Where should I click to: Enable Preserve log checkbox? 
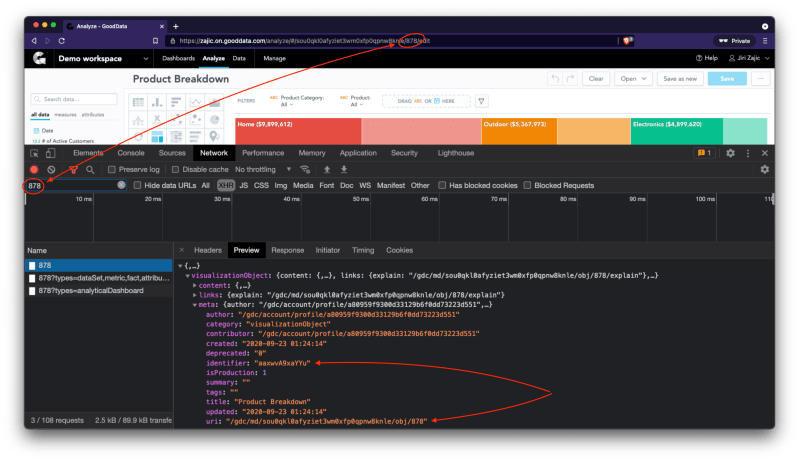[x=112, y=169]
